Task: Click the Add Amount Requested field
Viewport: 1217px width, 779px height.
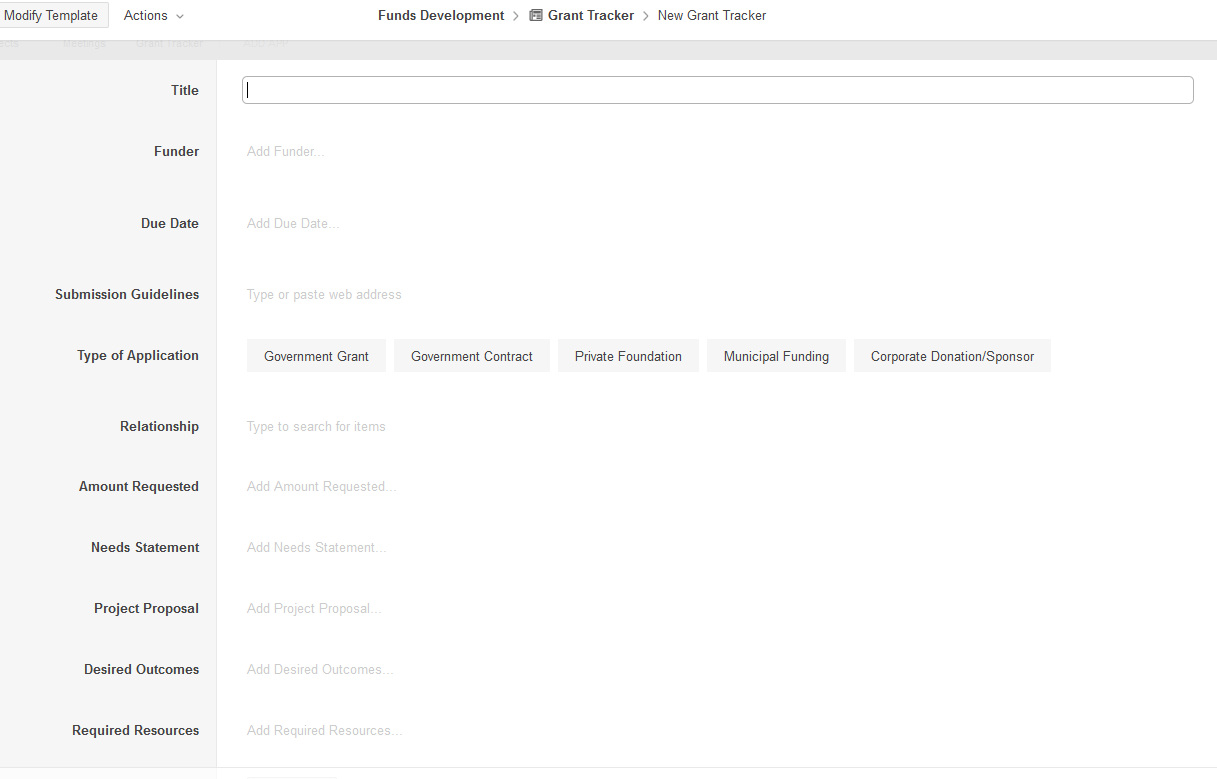Action: click(x=321, y=487)
